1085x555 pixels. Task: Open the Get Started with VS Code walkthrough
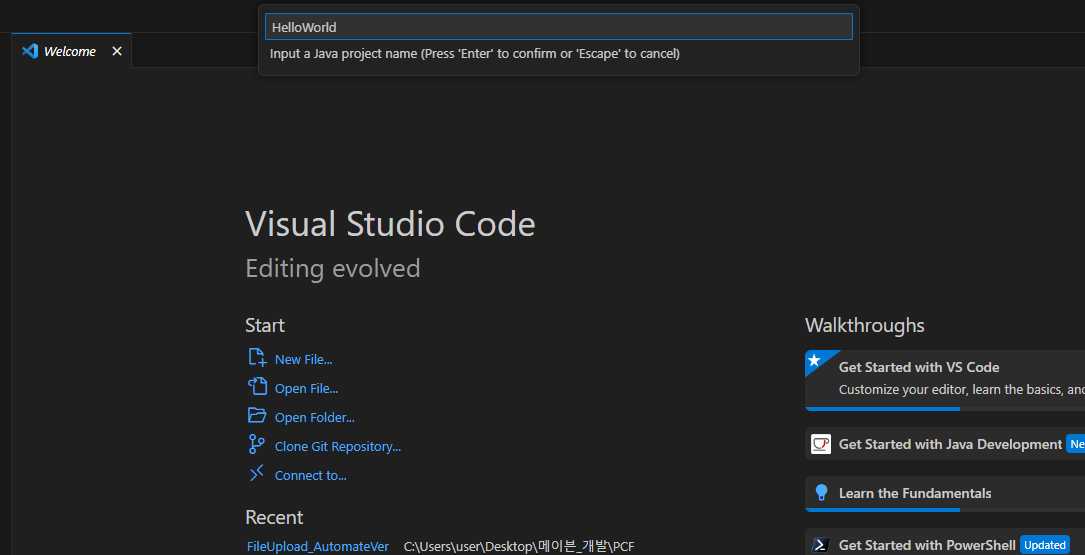[x=945, y=381]
